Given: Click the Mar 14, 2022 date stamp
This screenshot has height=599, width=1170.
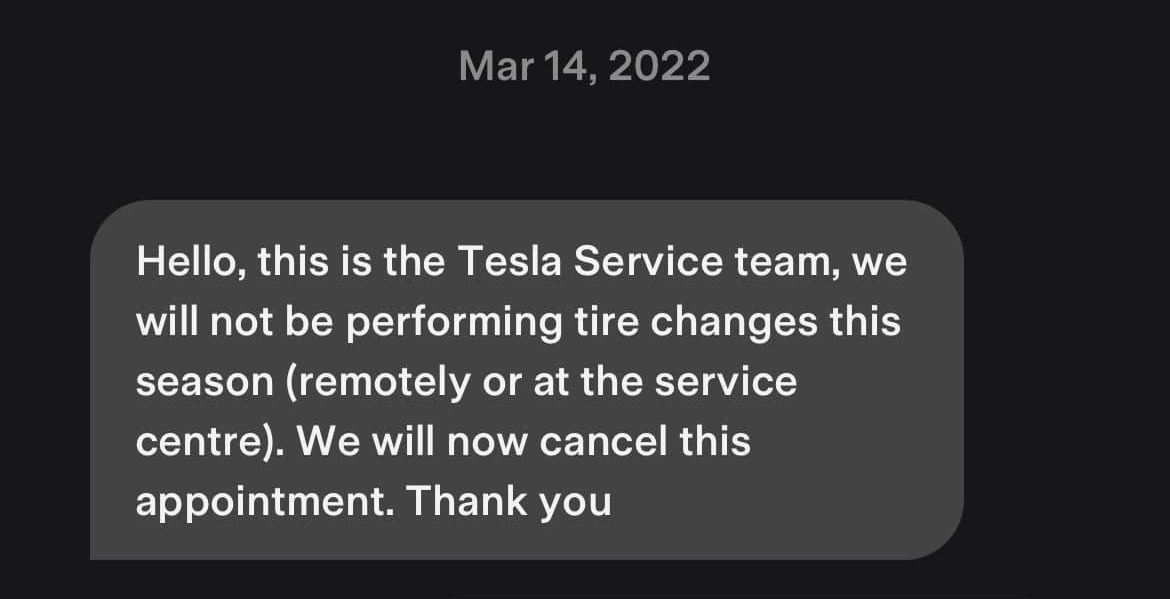Looking at the screenshot, I should click(x=584, y=66).
